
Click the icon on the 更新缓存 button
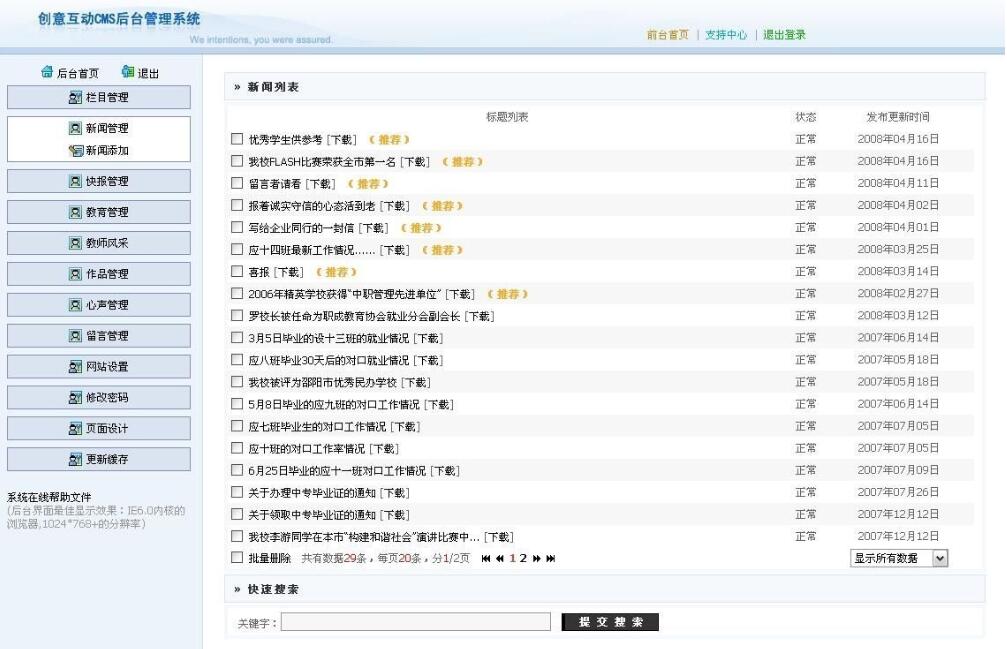75,459
